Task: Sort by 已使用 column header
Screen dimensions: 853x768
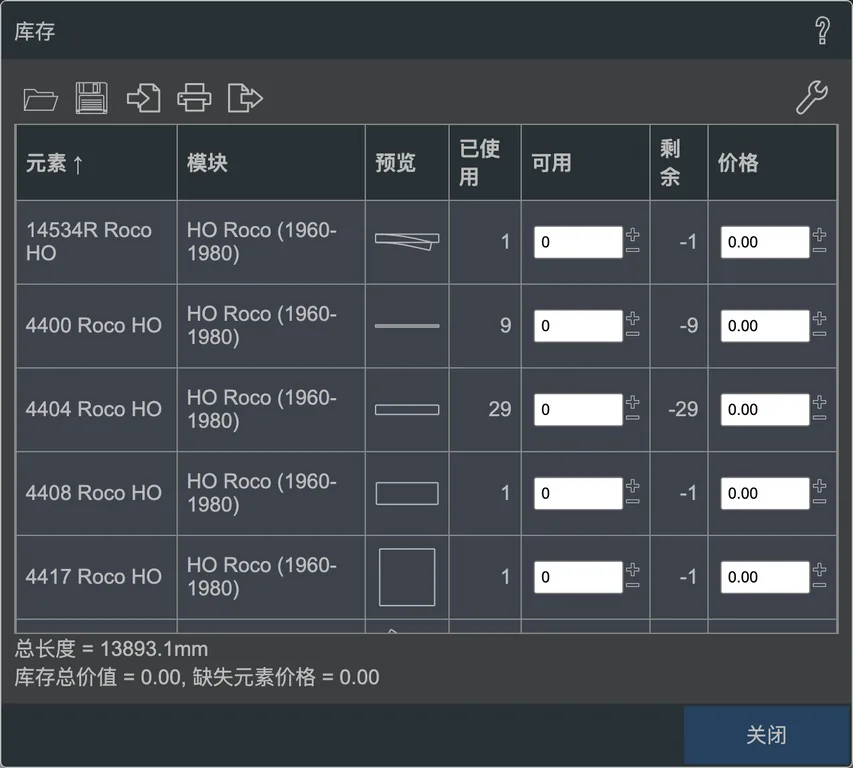Action: pos(485,163)
